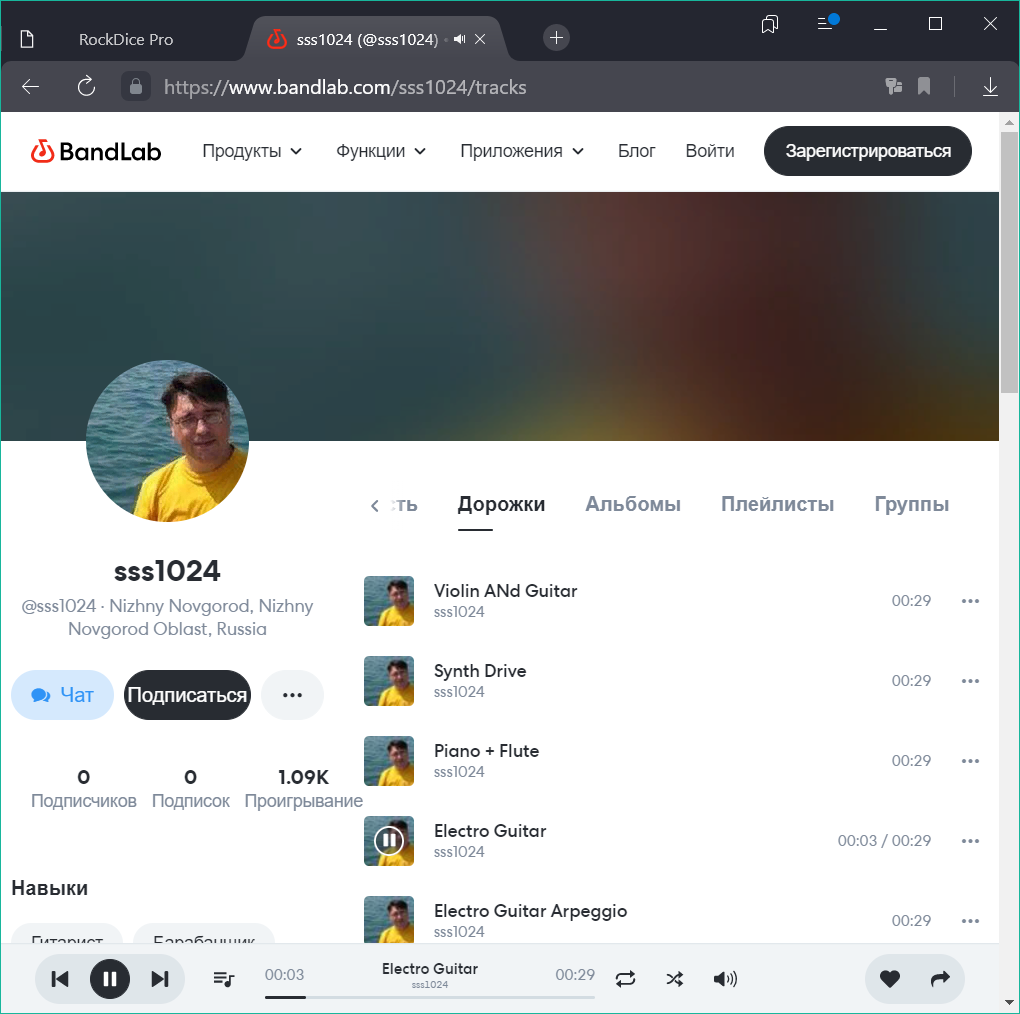Screen dimensions: 1020x1014
Task: Click the 1.09K Проигрывание plays stat
Action: pos(304,788)
